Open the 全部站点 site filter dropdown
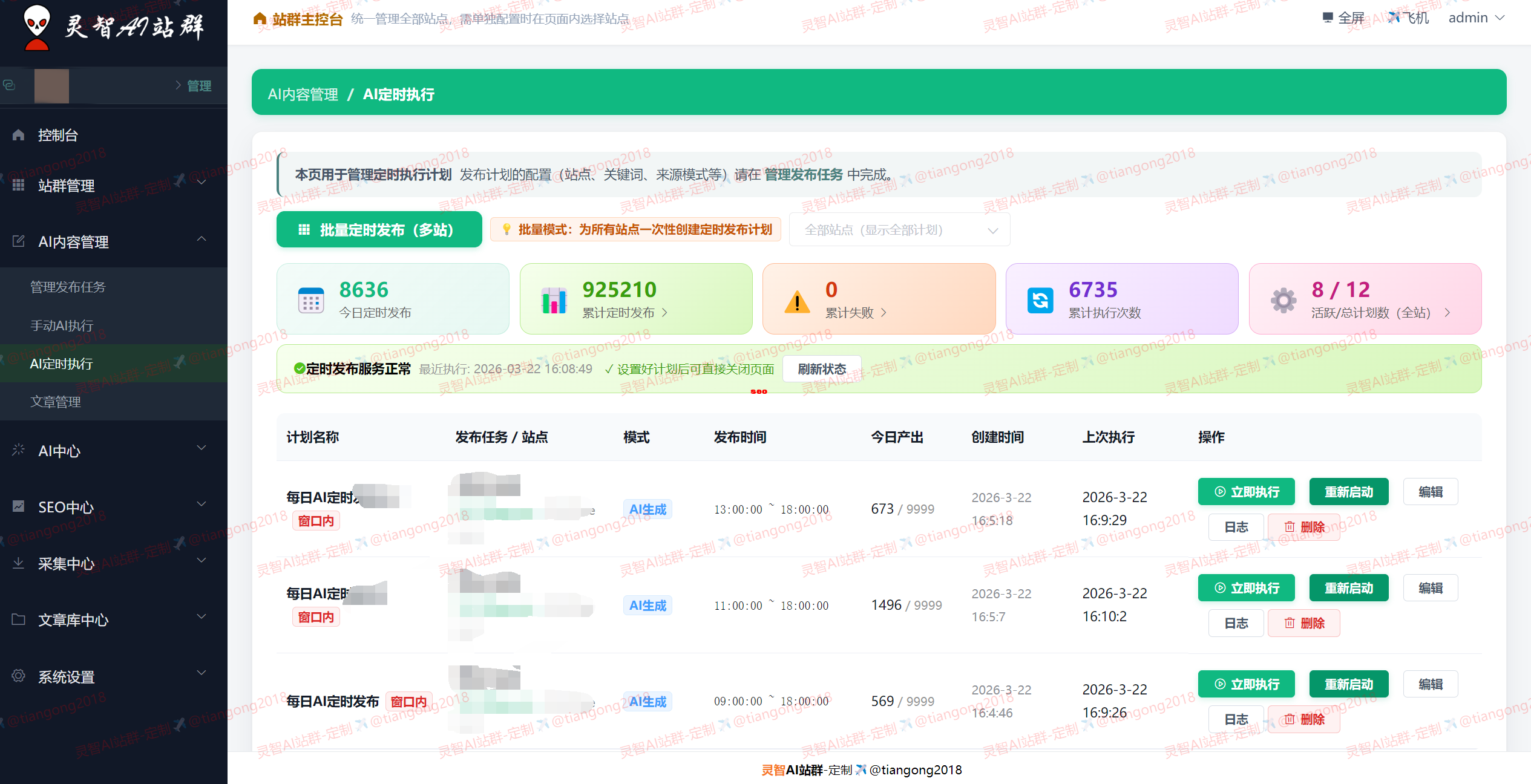The height and width of the screenshot is (784, 1531). pyautogui.click(x=899, y=229)
